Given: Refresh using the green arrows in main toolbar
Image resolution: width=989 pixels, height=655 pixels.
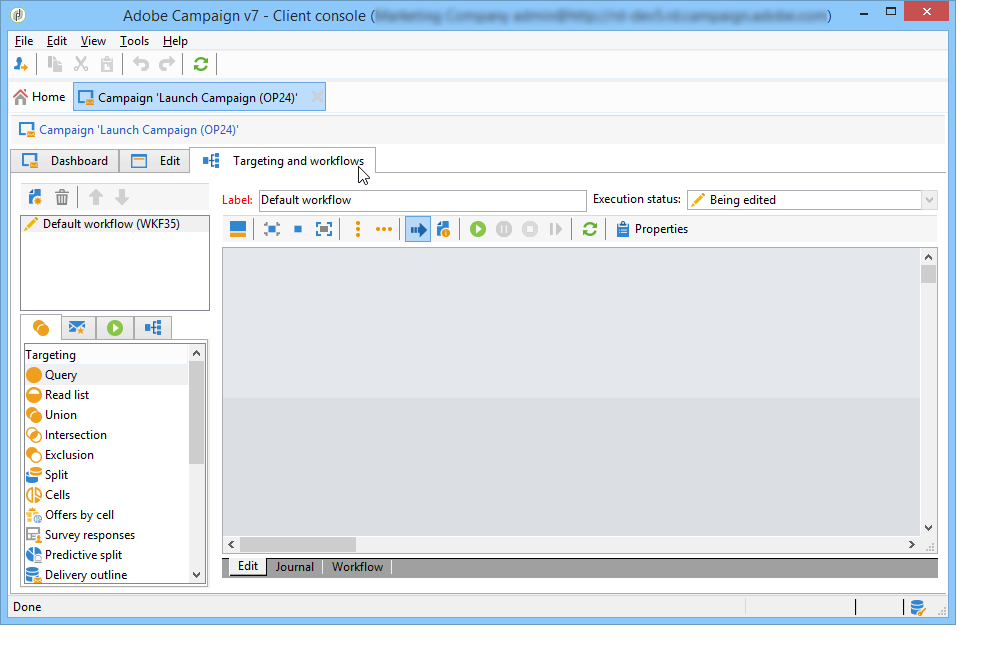Looking at the screenshot, I should click(x=201, y=64).
